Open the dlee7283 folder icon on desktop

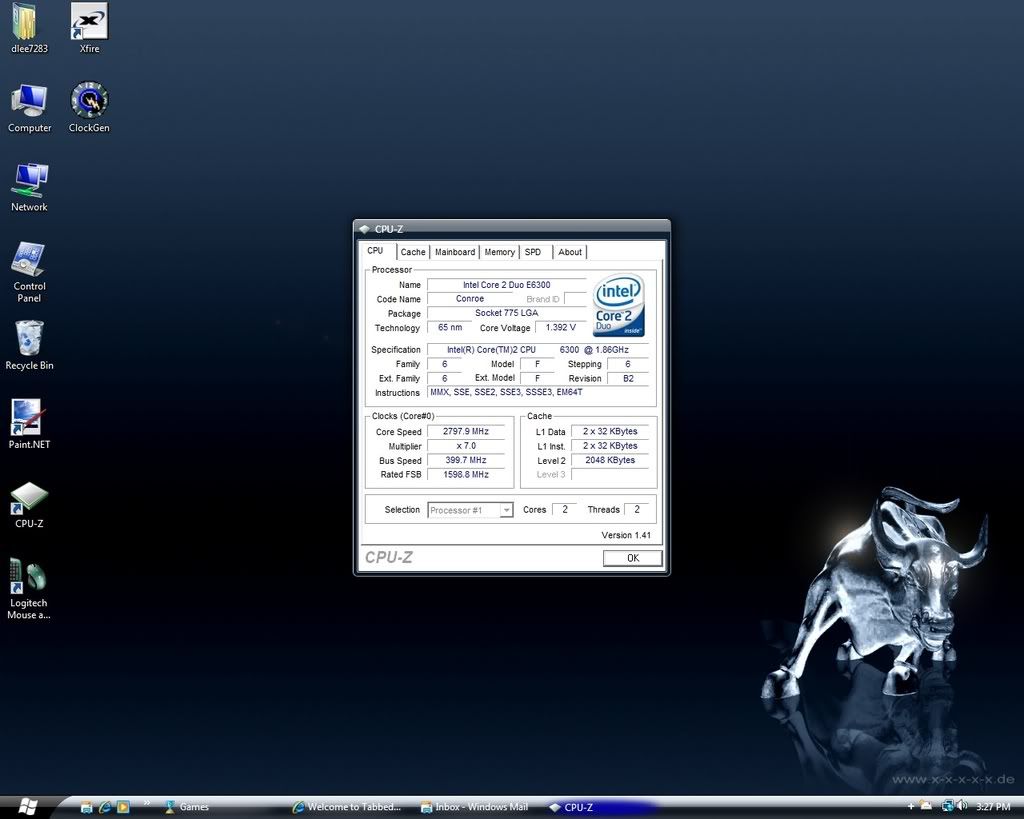tap(29, 28)
